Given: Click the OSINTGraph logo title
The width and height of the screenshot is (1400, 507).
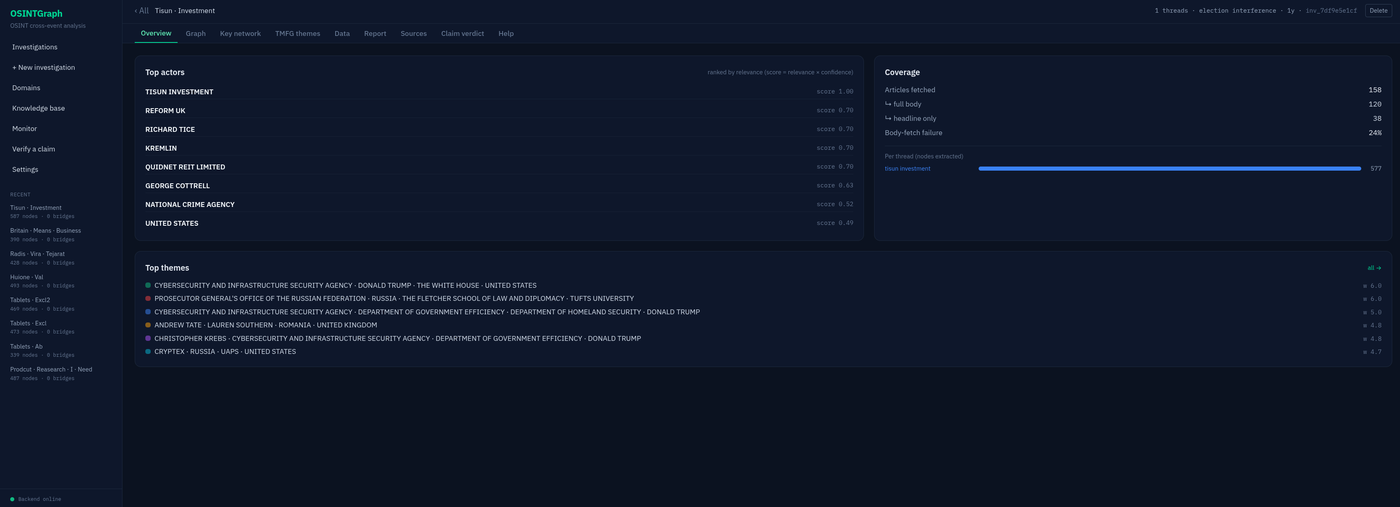Looking at the screenshot, I should (36, 14).
